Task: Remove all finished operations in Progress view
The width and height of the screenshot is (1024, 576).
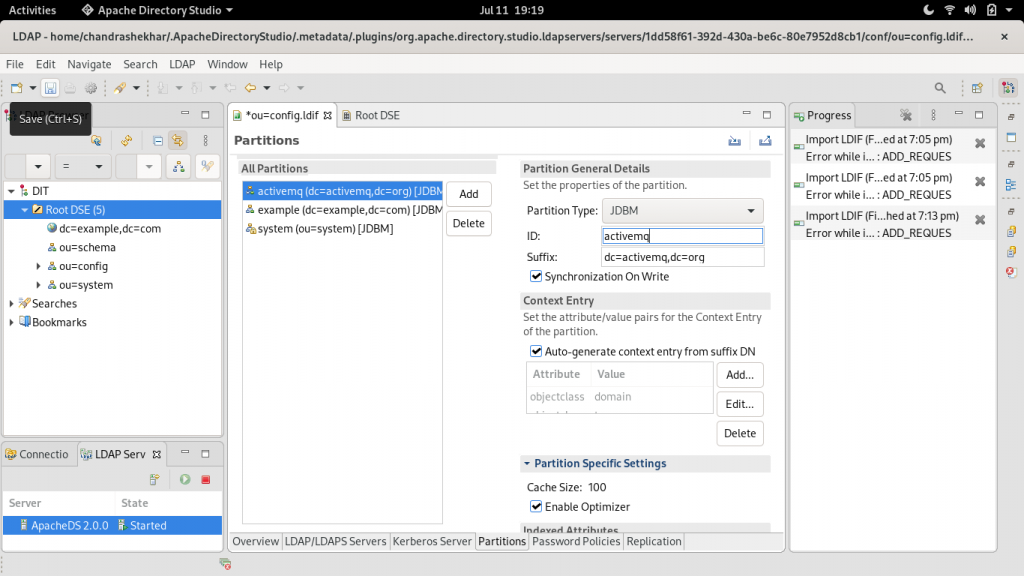Action: pyautogui.click(x=906, y=115)
